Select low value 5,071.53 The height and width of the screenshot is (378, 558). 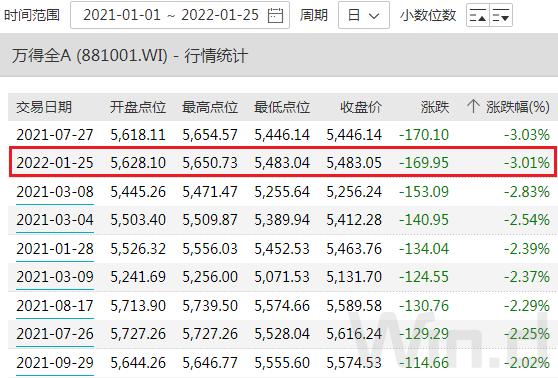click(282, 277)
